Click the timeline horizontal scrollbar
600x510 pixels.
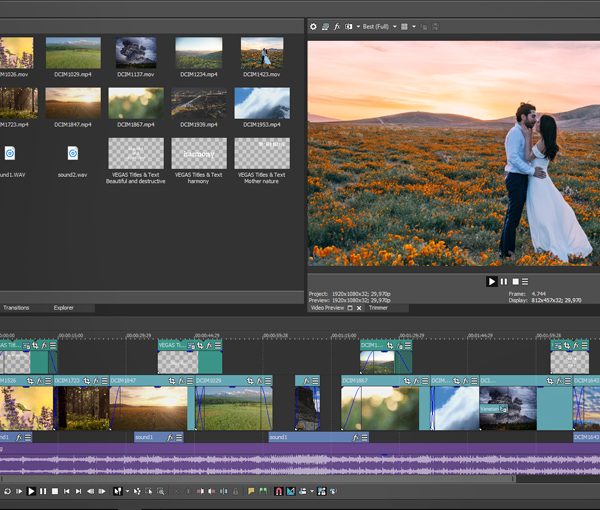click(257, 479)
